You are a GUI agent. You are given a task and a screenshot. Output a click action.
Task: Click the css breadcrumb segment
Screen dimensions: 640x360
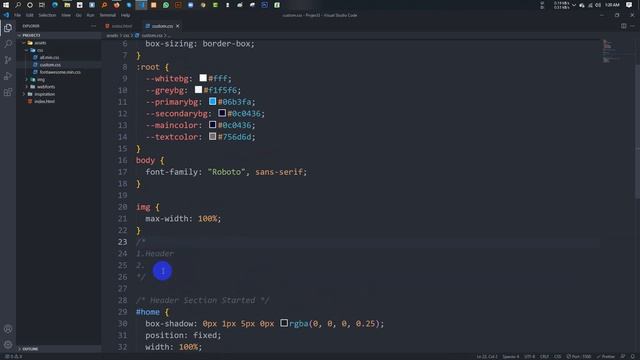tap(126, 36)
